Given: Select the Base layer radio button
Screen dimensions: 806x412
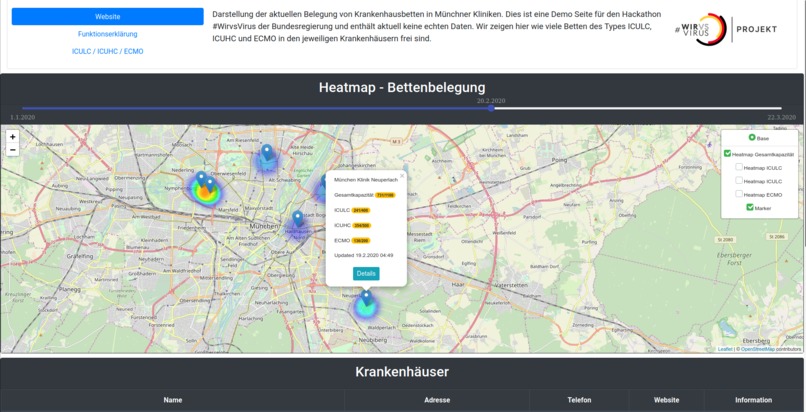Looking at the screenshot, I should [752, 138].
